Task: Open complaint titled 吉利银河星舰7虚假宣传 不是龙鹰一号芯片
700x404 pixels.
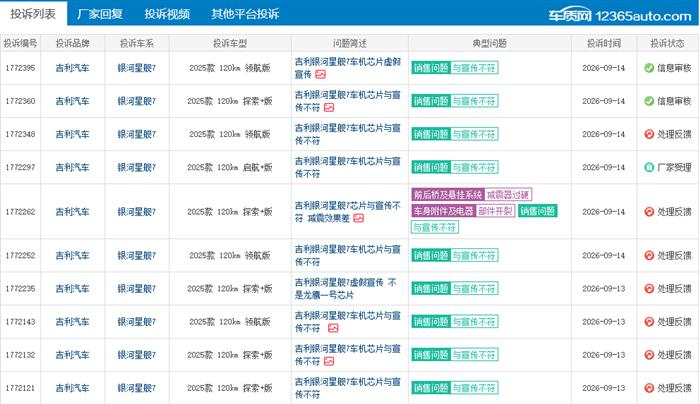Action: (x=346, y=289)
